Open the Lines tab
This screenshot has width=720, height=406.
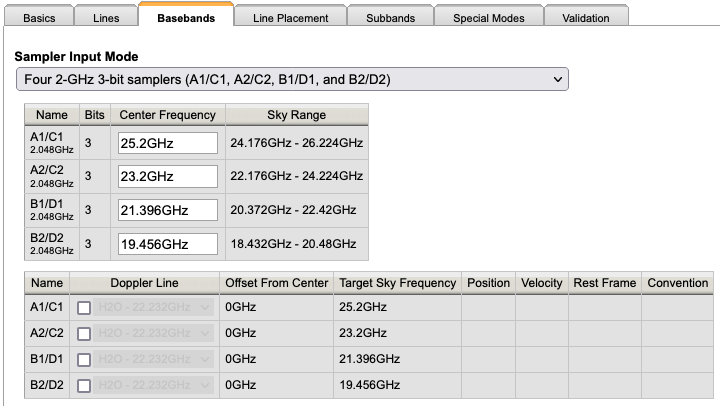point(105,18)
